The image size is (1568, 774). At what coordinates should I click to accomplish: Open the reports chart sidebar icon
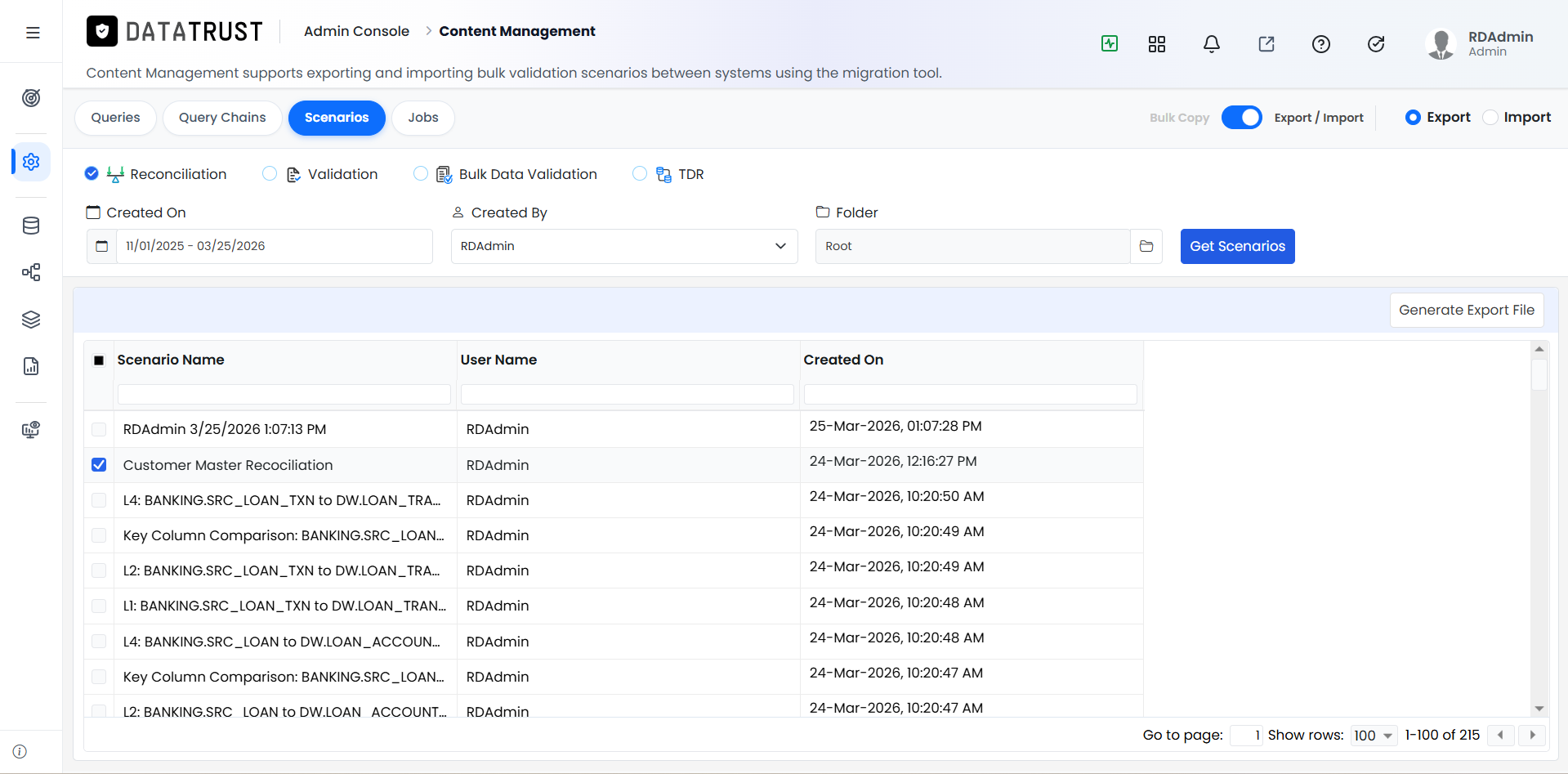pyautogui.click(x=31, y=366)
